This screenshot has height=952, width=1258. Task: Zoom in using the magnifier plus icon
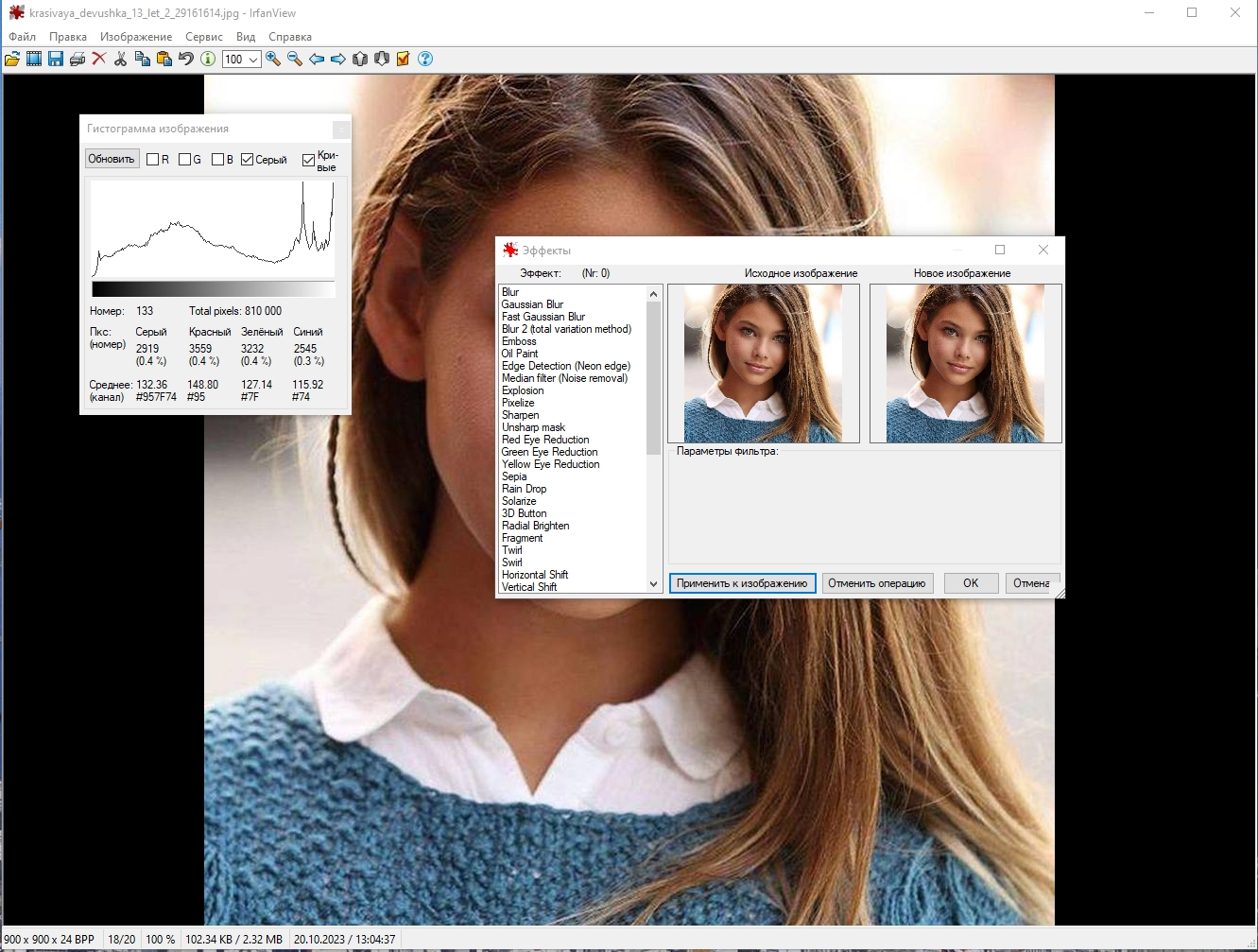(x=273, y=59)
